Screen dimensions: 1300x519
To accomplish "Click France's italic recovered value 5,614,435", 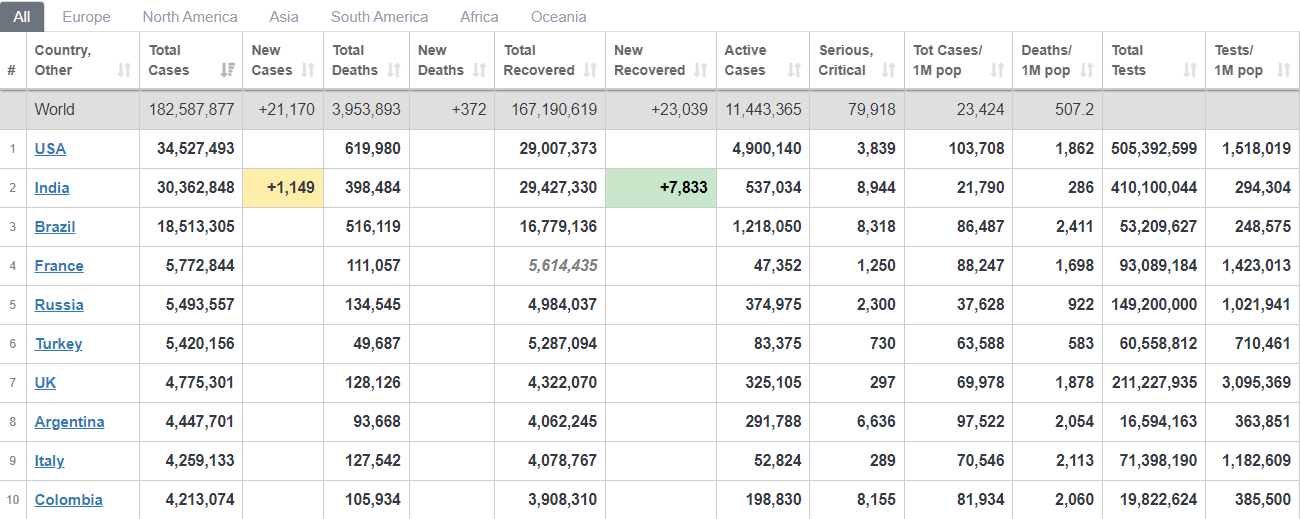I will pos(563,266).
